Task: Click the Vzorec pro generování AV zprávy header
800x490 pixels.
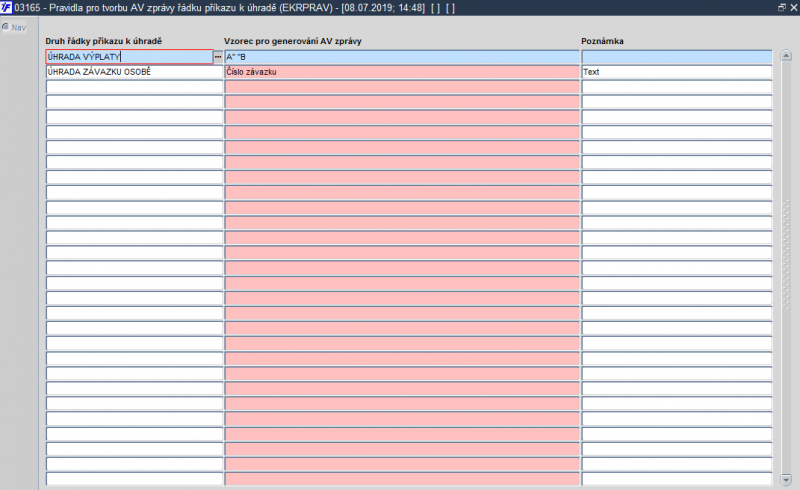Action: 292,41
